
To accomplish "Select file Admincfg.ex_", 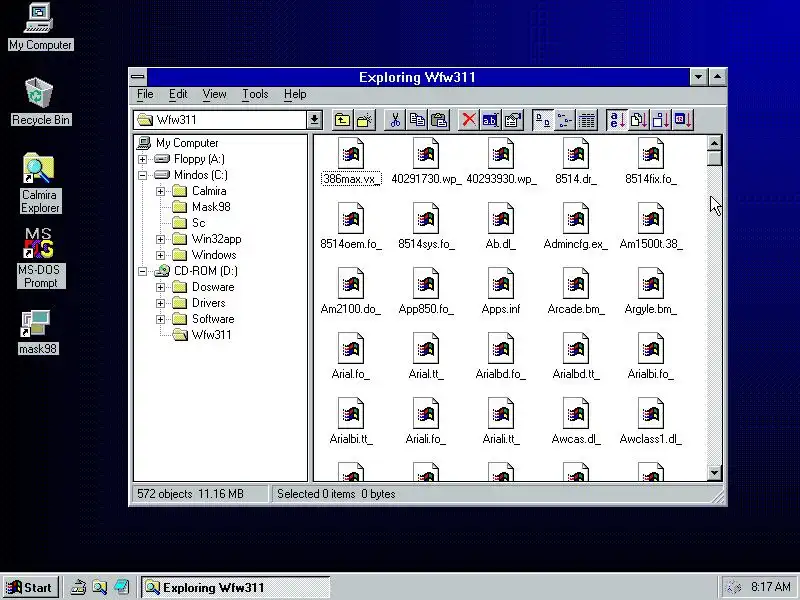I will [x=576, y=227].
